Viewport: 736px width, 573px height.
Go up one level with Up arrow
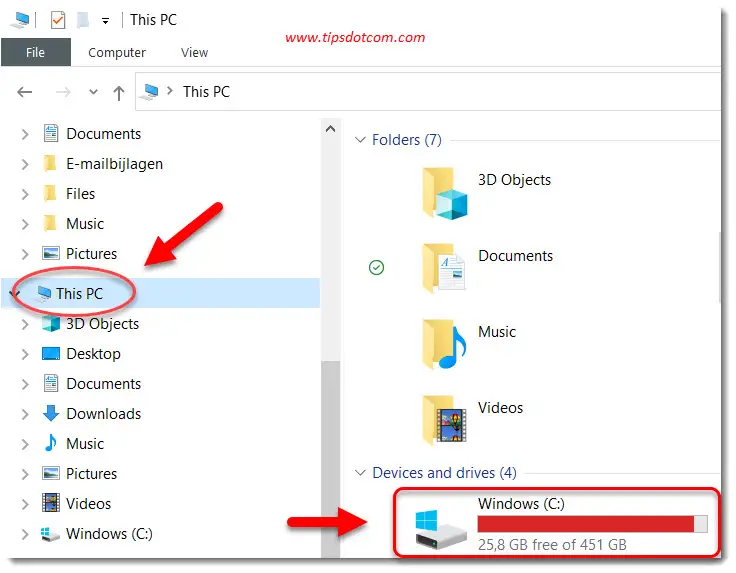(119, 93)
